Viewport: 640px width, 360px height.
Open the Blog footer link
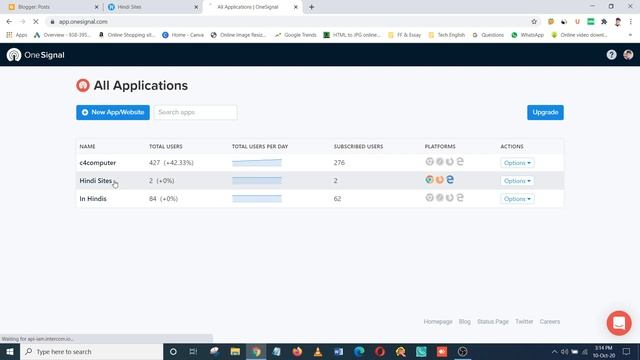[x=464, y=322]
